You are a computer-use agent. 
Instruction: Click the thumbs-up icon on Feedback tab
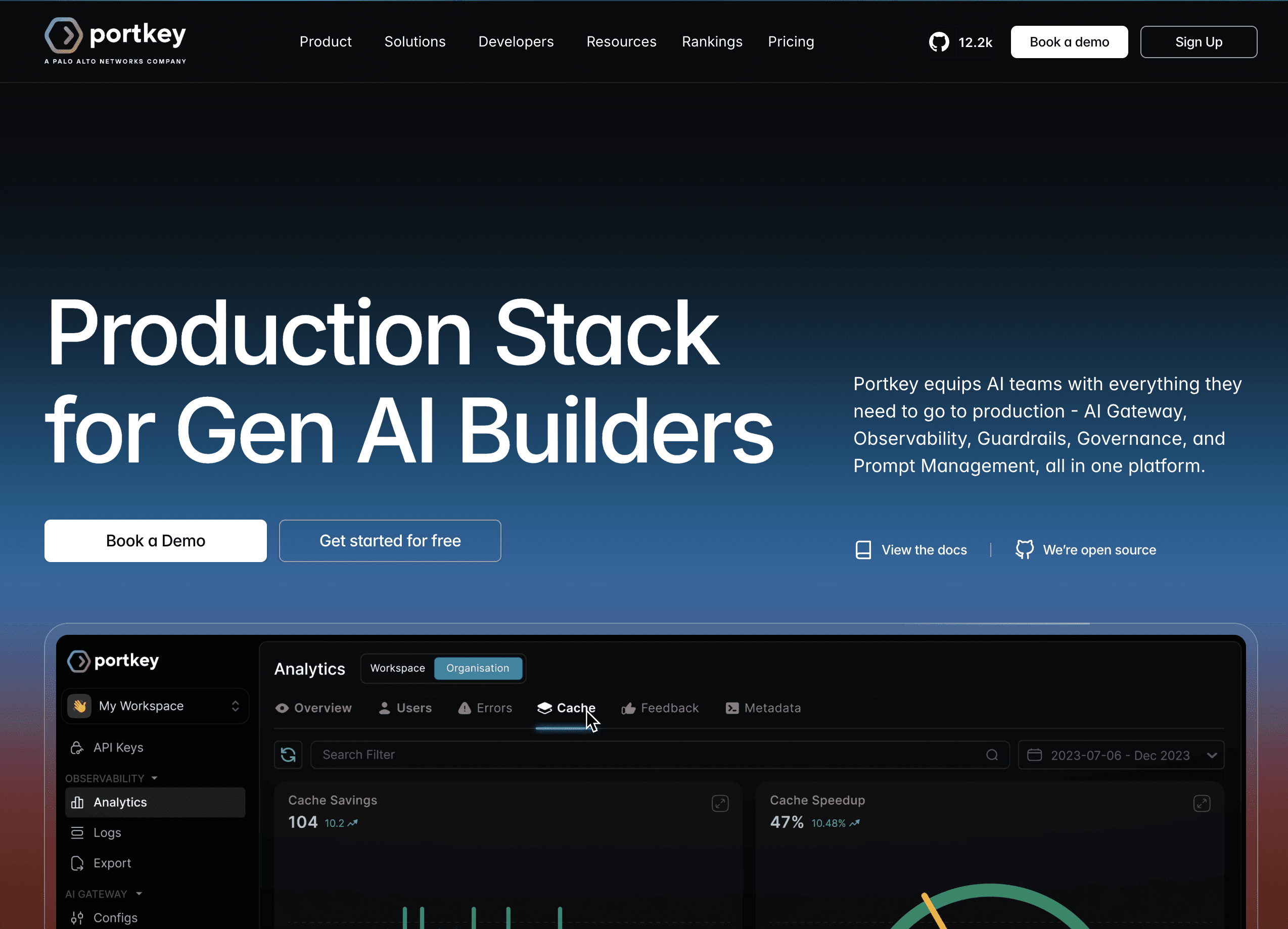(x=628, y=708)
